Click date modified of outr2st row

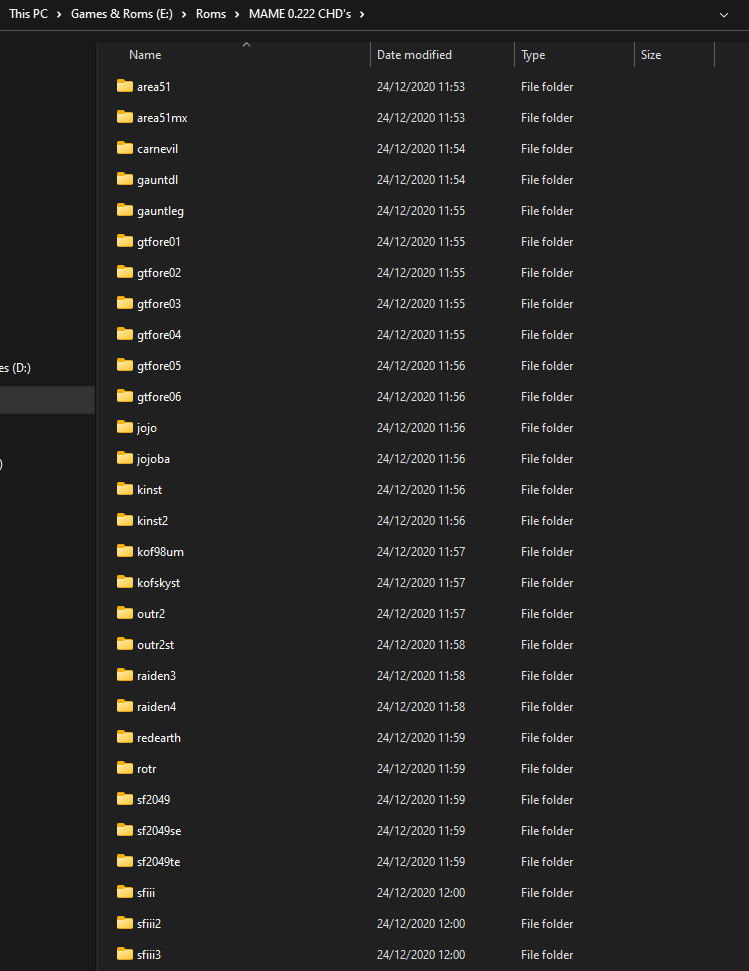(x=421, y=645)
